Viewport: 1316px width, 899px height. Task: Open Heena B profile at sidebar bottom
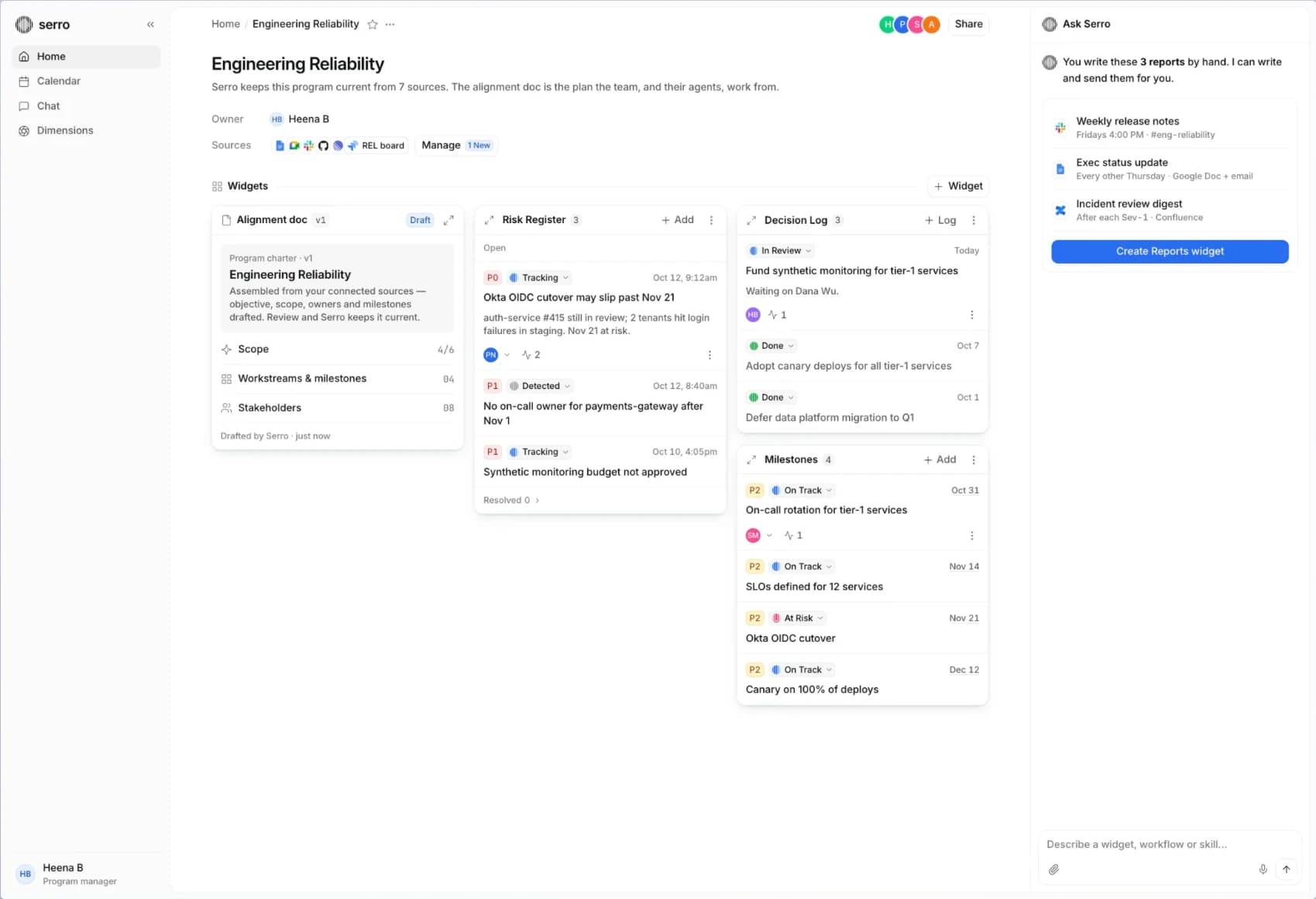[85, 874]
